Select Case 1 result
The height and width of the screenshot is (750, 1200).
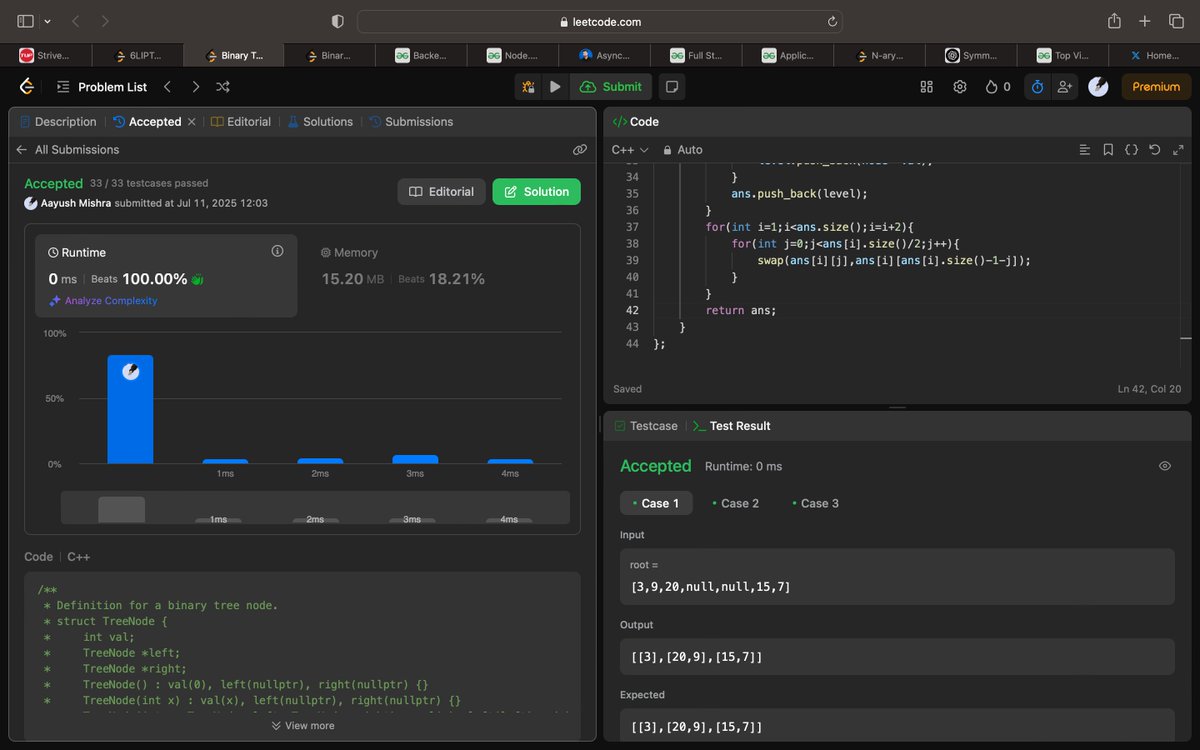pyautogui.click(x=656, y=503)
